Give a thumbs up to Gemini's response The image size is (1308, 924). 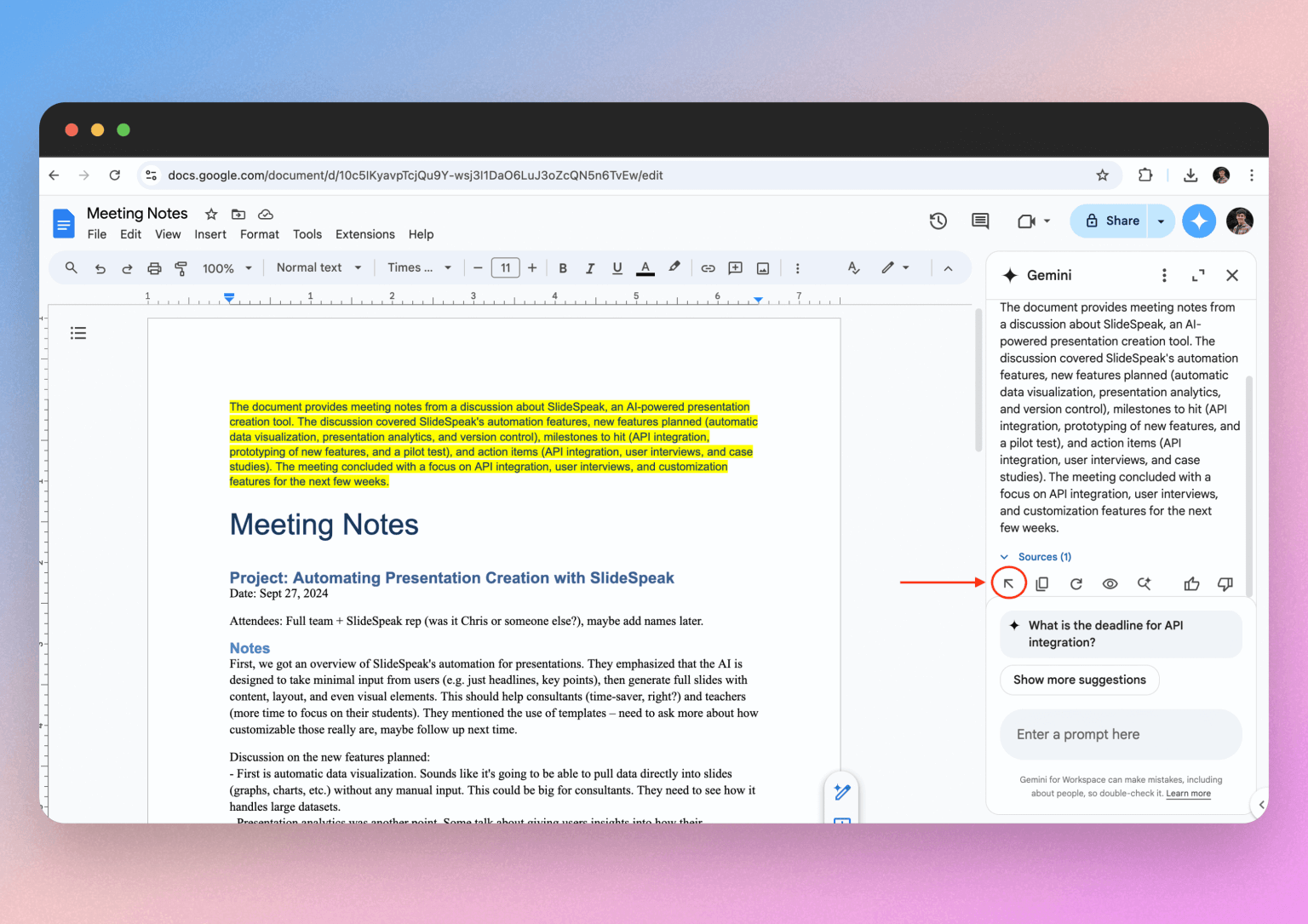[x=1190, y=583]
